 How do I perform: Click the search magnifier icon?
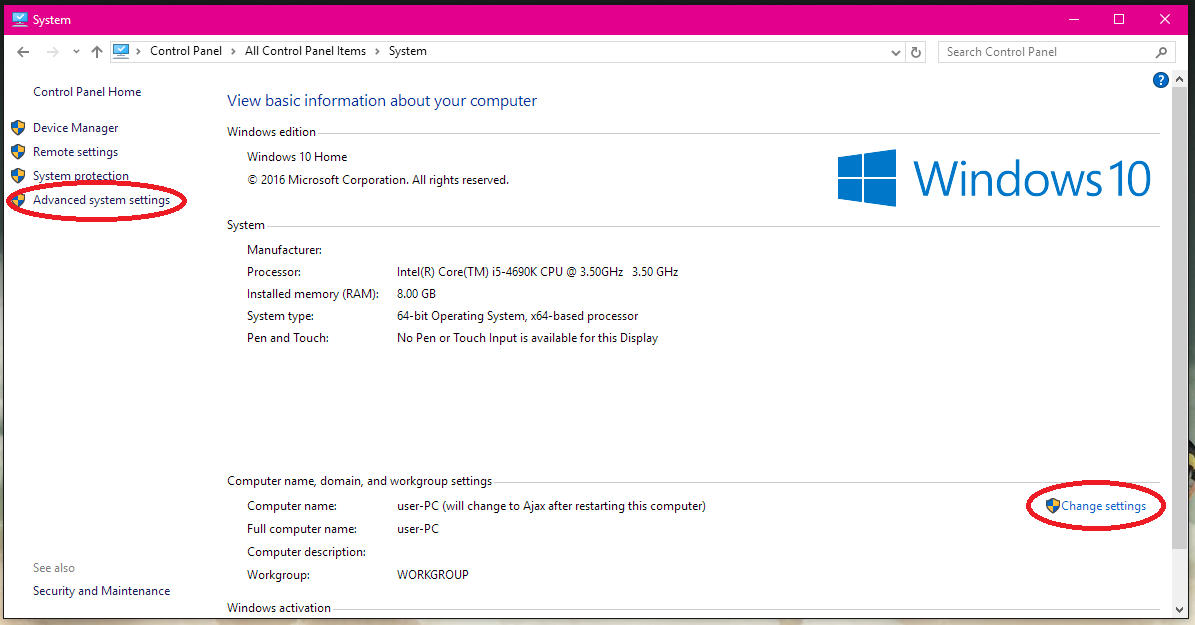[1161, 52]
